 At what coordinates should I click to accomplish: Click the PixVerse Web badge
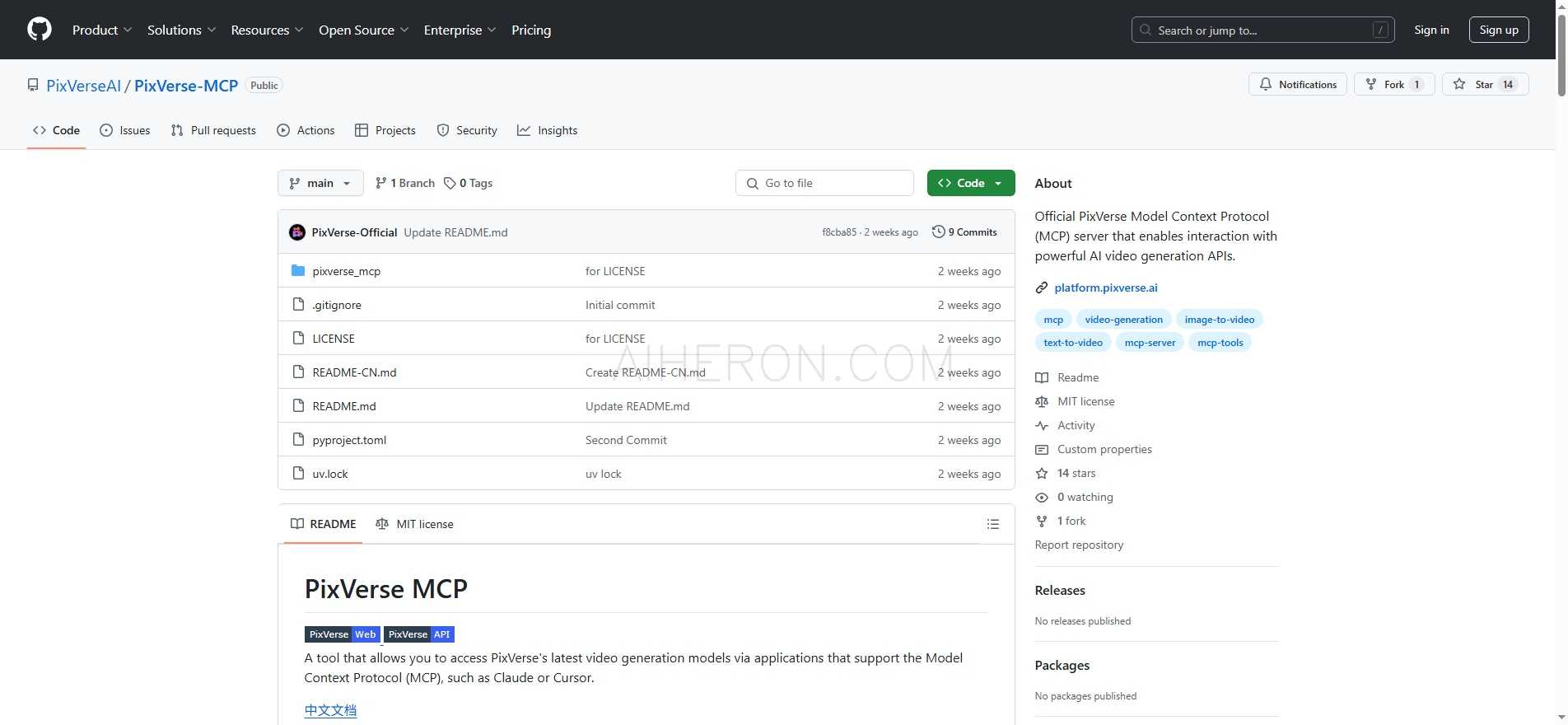point(343,634)
